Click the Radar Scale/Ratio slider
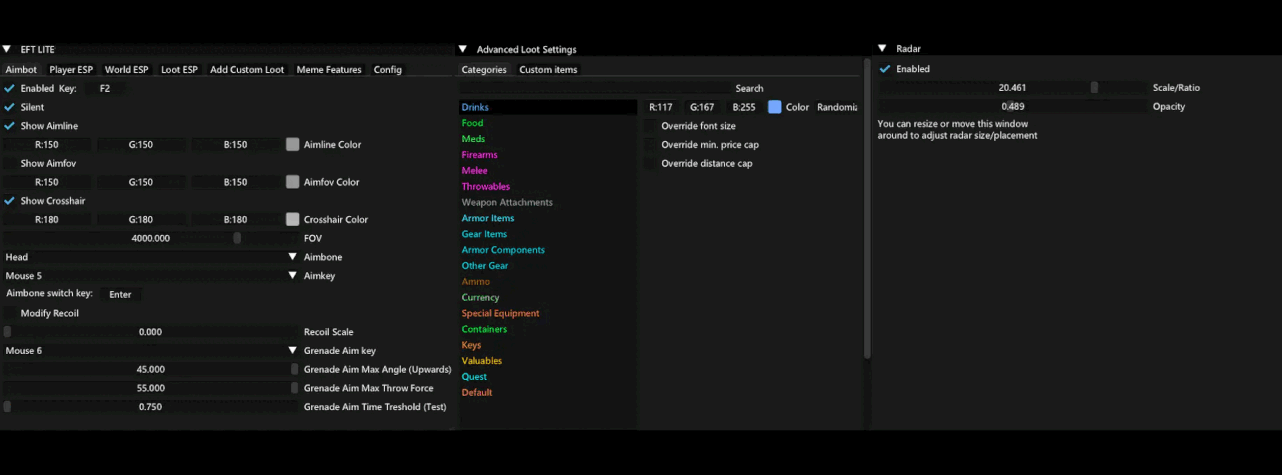 point(1012,87)
